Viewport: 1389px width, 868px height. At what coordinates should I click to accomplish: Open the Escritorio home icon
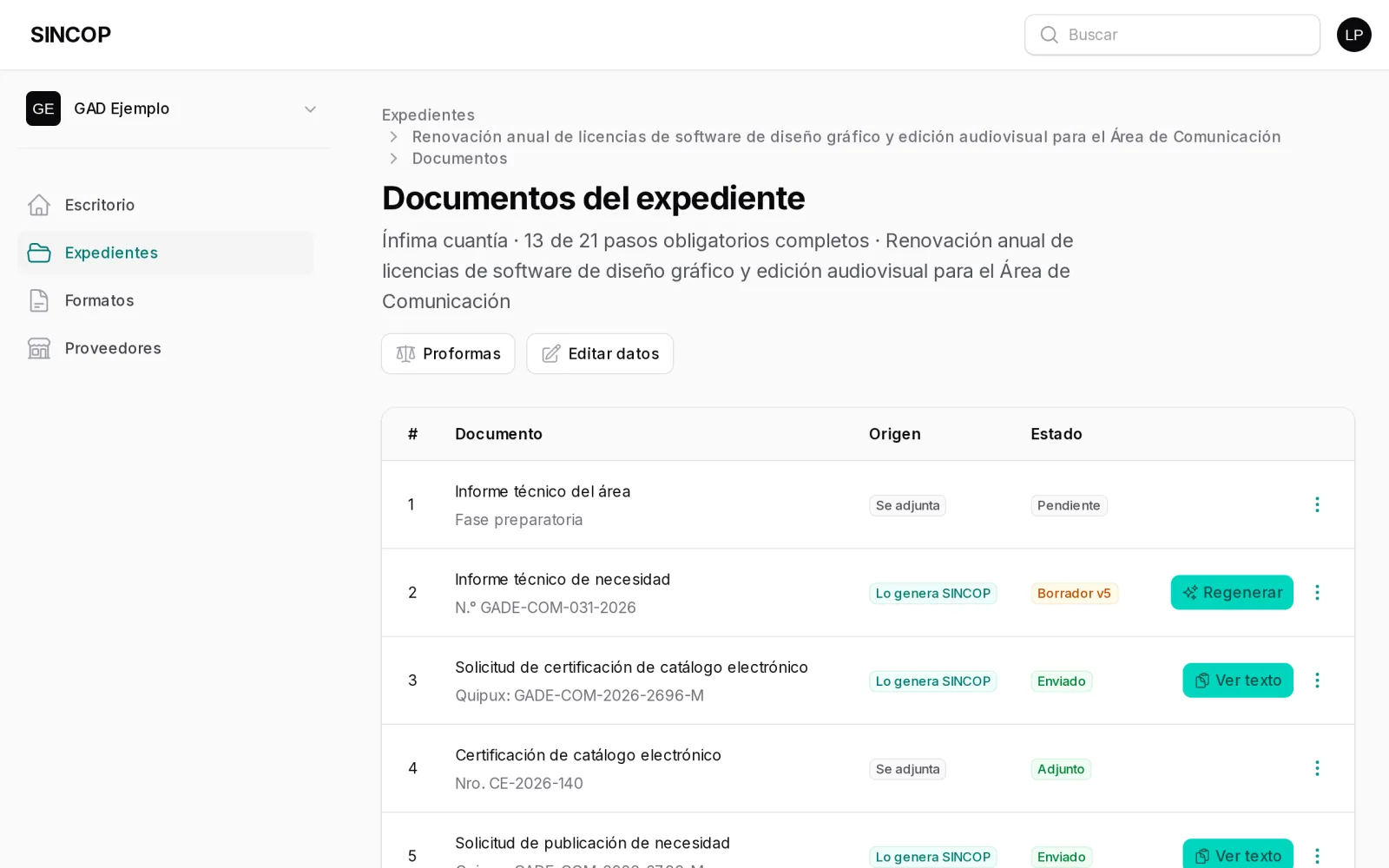pos(39,205)
